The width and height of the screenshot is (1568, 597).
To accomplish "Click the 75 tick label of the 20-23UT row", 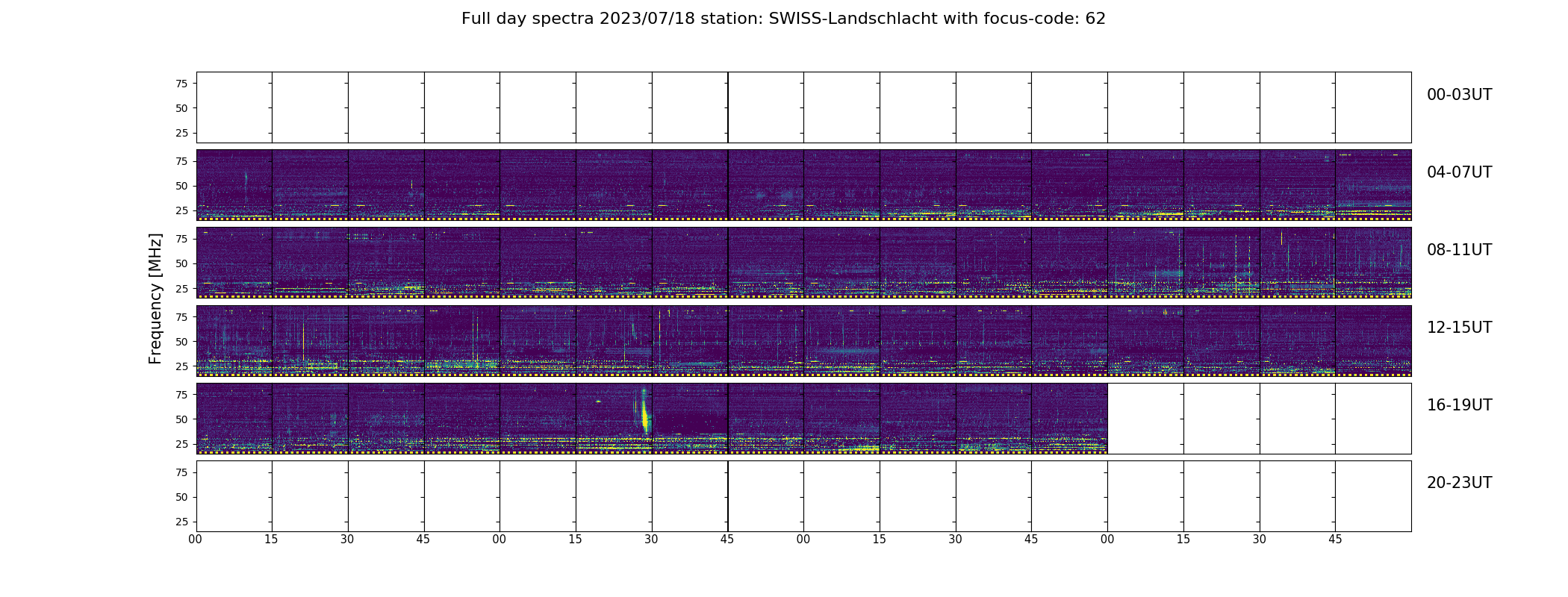I will point(181,472).
